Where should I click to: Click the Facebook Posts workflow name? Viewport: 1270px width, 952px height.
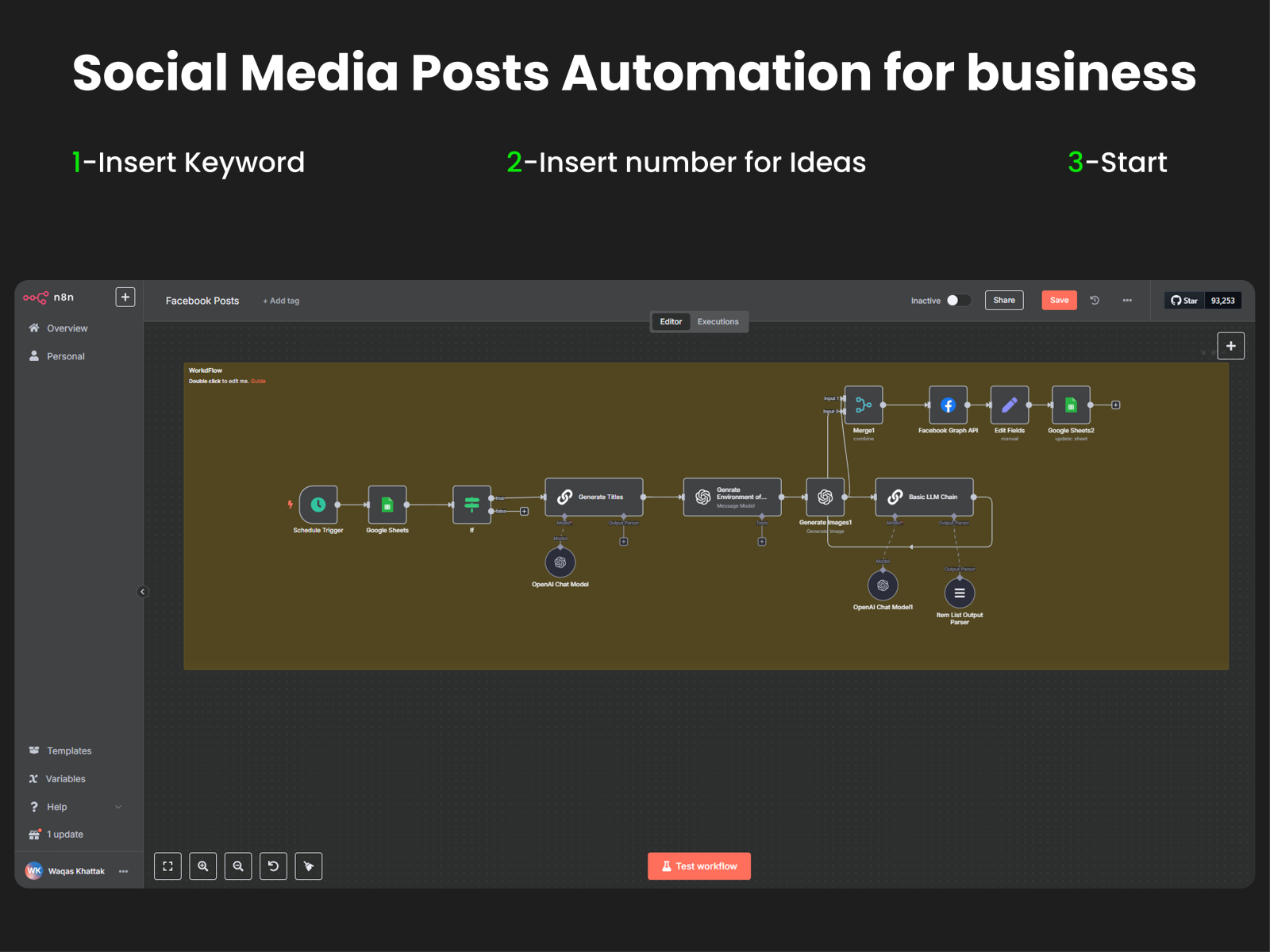click(x=202, y=301)
